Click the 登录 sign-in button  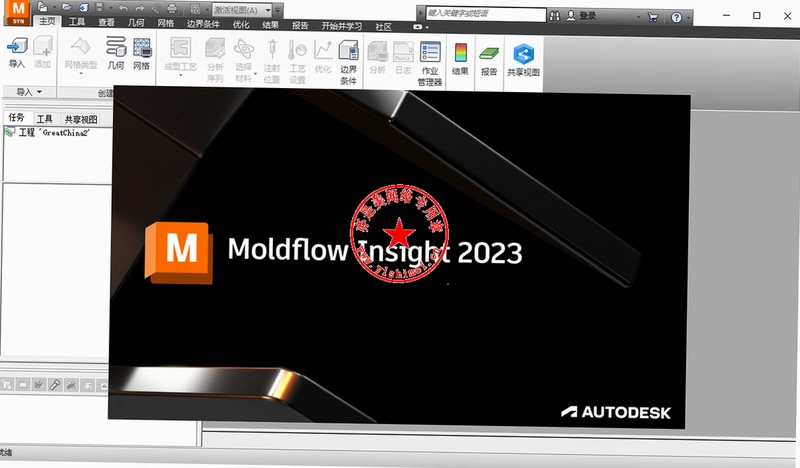(x=582, y=16)
